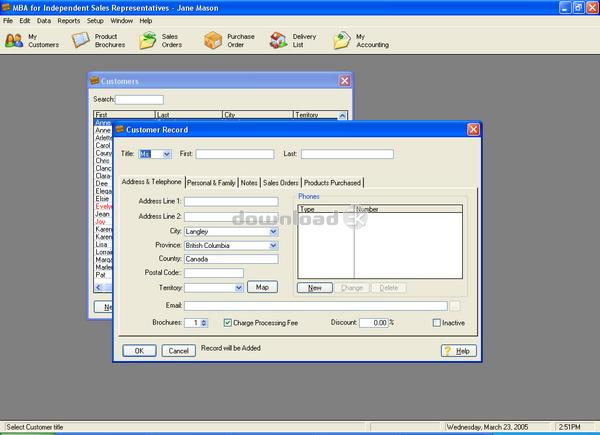
Task: Switch to Products Purchased tab
Action: tap(332, 183)
